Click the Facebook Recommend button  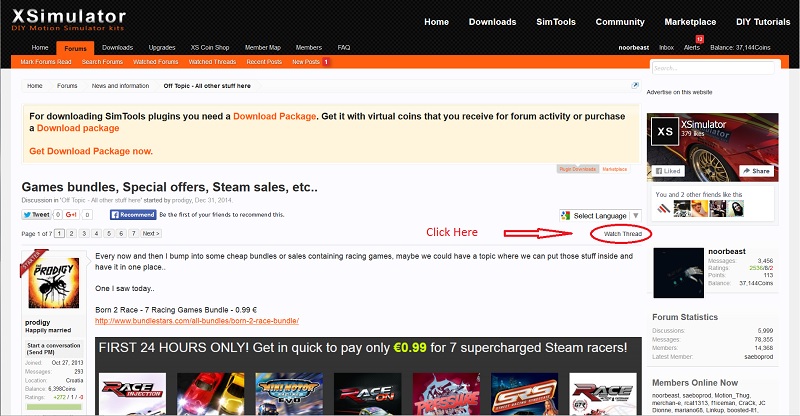click(x=133, y=215)
